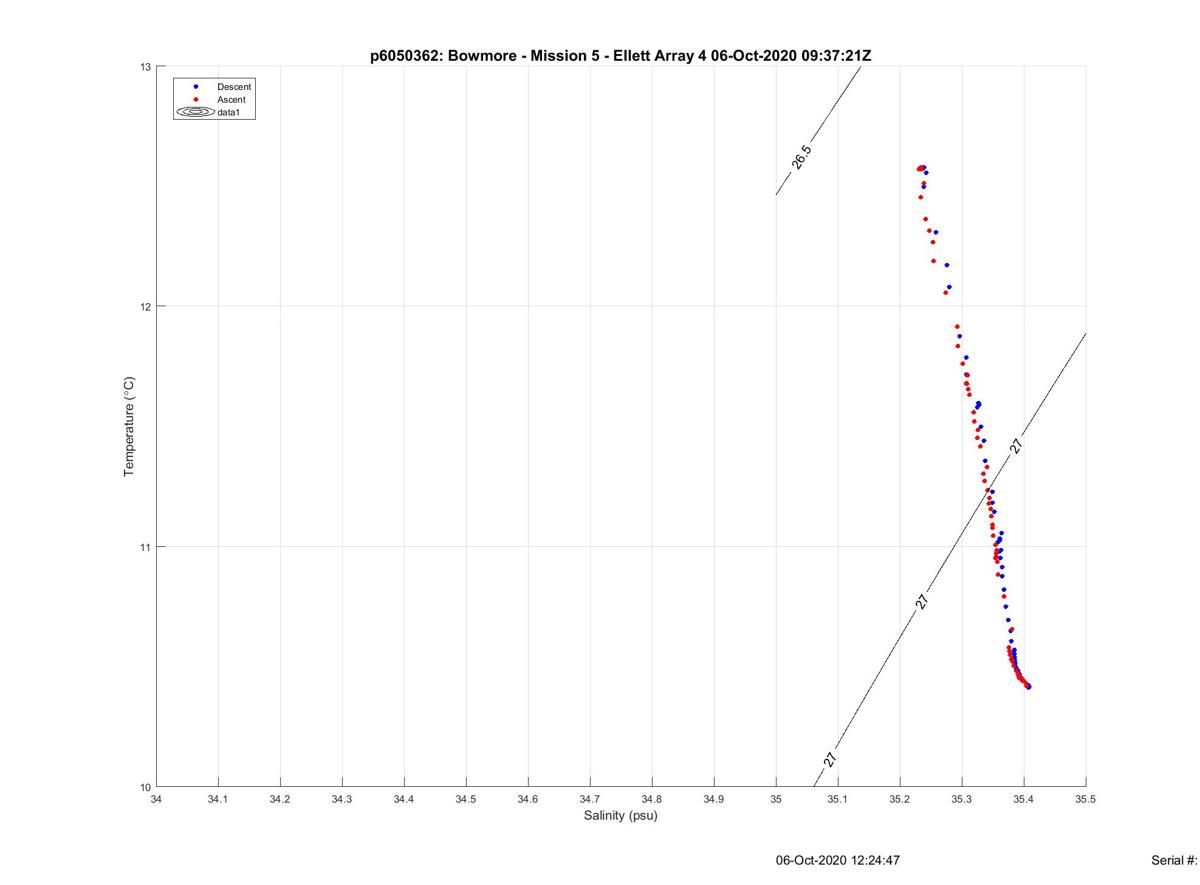Click the contour ellipse icon beside data1
Screen dimensions: 1200x885
[x=195, y=113]
